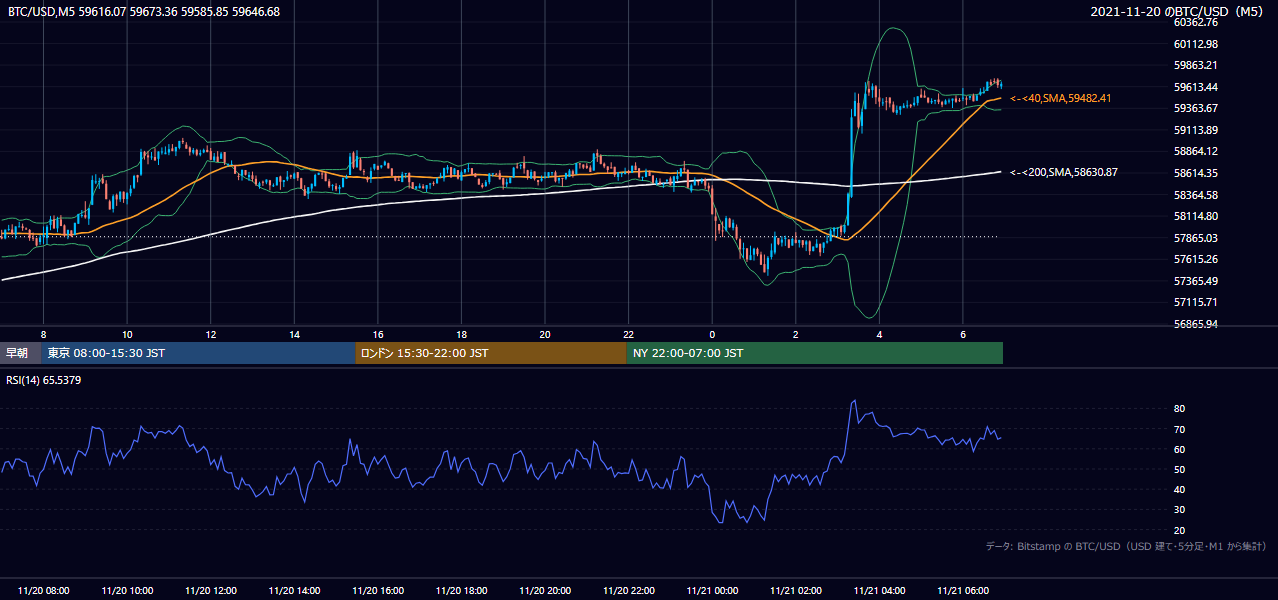Click RSI scale value 40

click(1179, 490)
